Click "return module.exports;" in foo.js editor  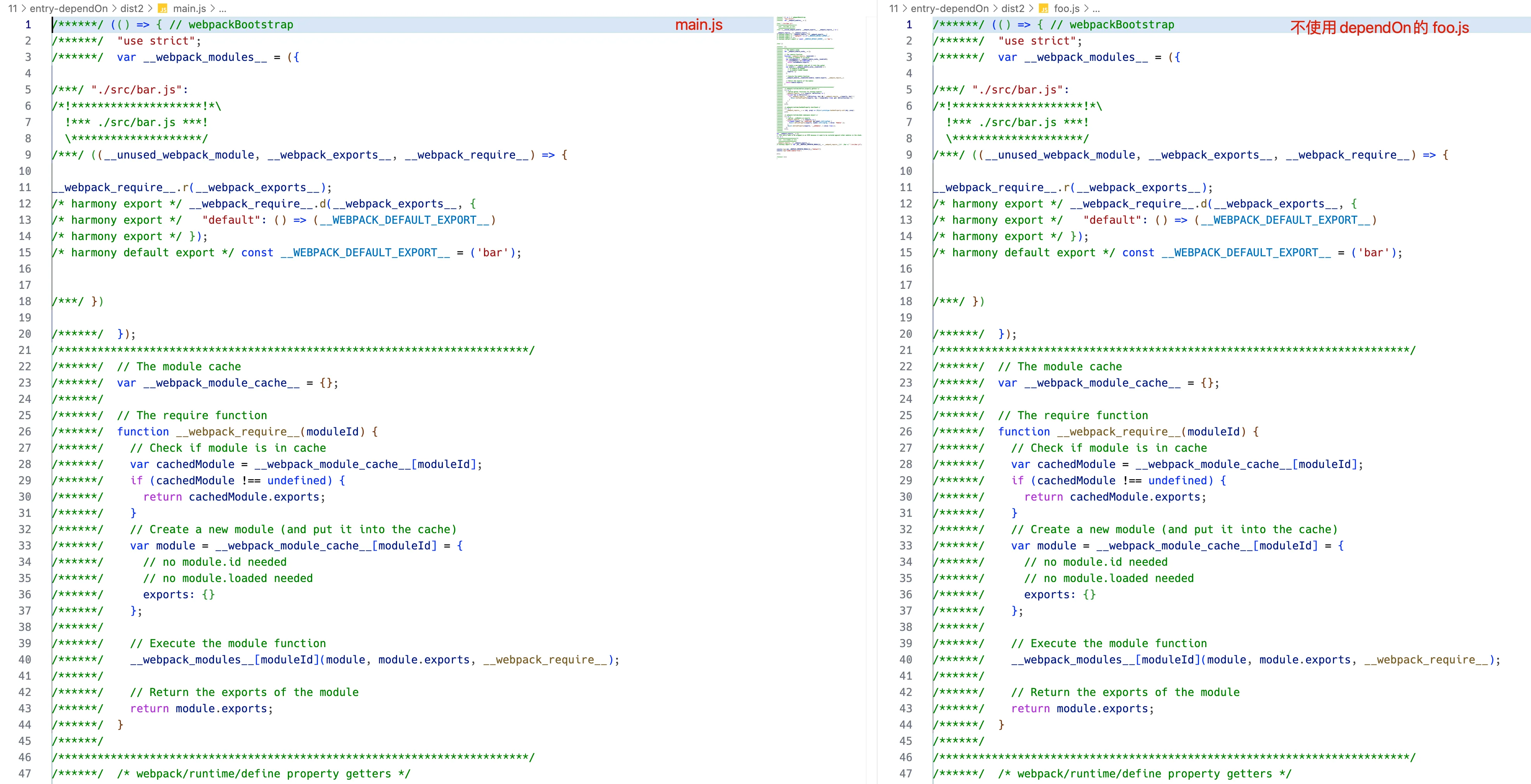coord(1082,708)
